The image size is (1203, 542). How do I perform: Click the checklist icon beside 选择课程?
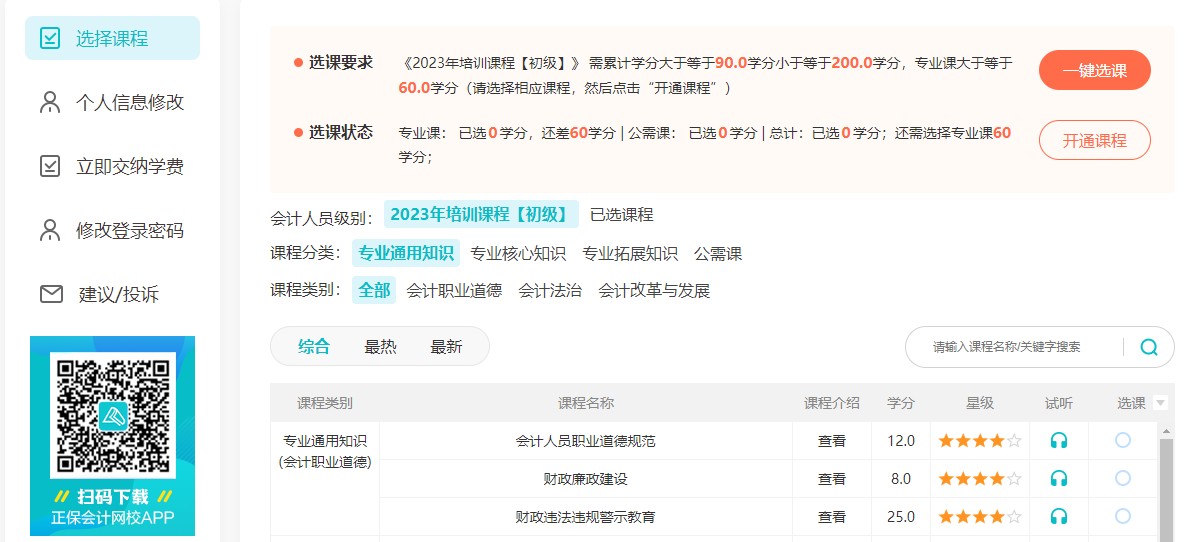50,39
